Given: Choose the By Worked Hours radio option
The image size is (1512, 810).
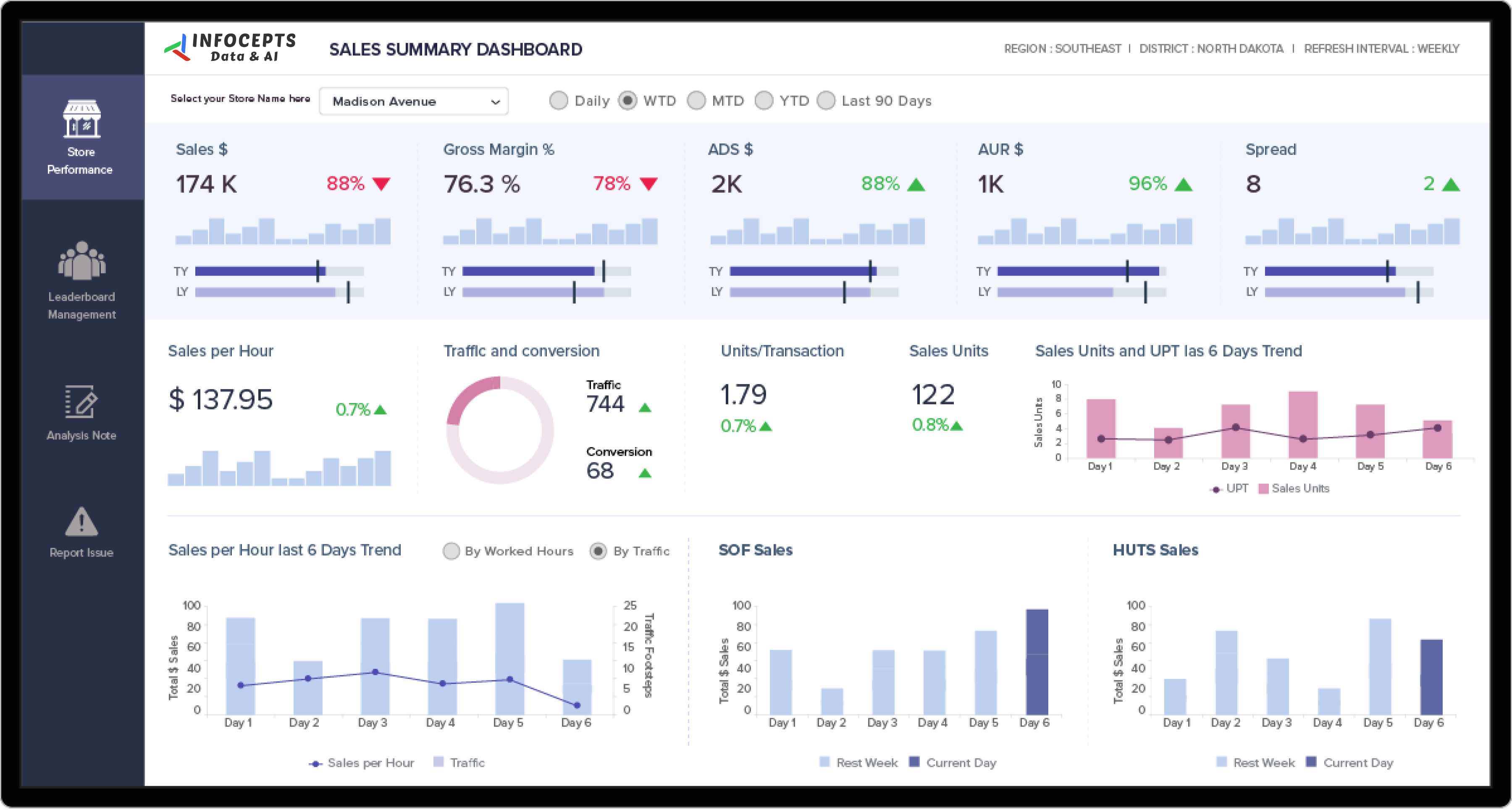Looking at the screenshot, I should click(451, 551).
